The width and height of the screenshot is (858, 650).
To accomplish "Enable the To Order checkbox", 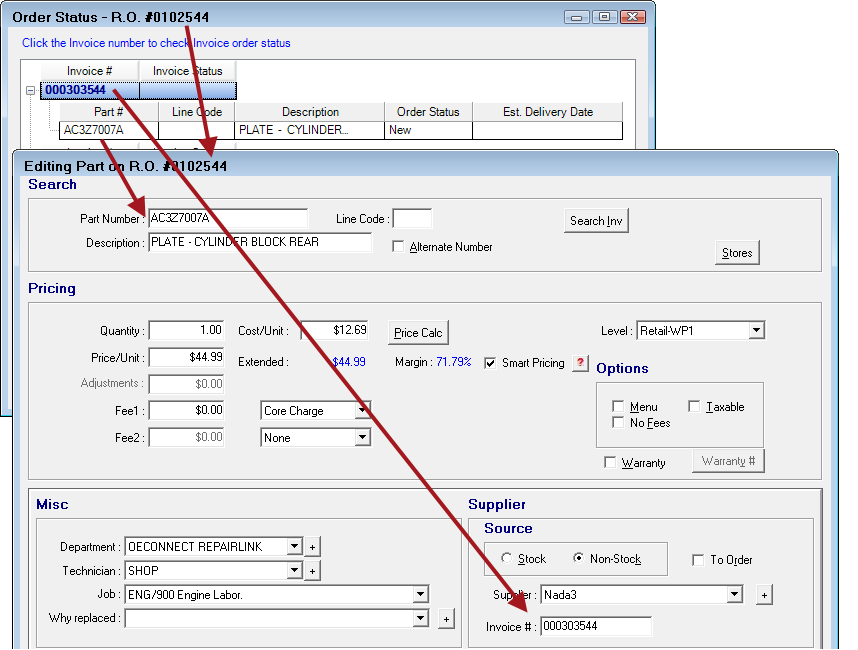I will 697,560.
